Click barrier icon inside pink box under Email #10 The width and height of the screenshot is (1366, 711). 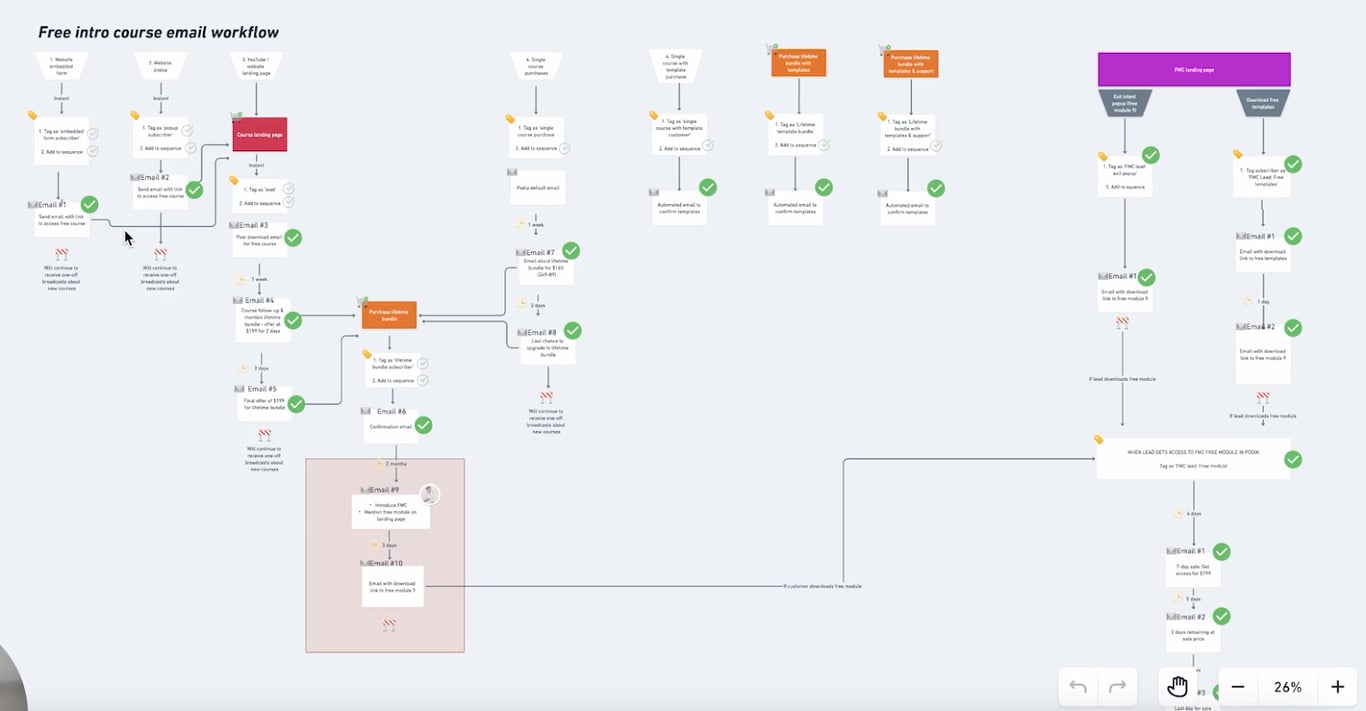(x=388, y=625)
